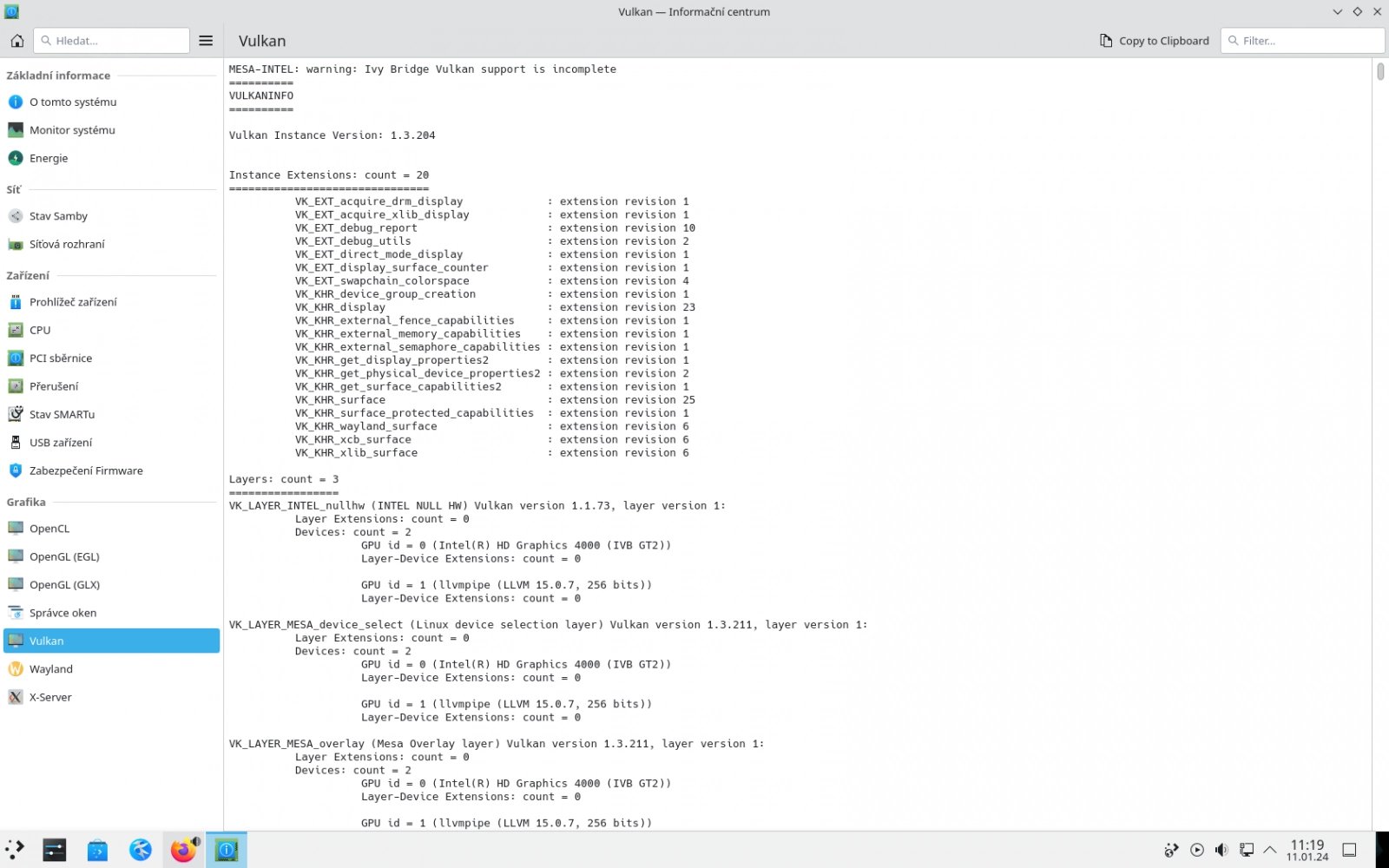Screen dimensions: 1389x868
Task: Open Prohlížeč zařízení device viewer
Action: point(111,302)
